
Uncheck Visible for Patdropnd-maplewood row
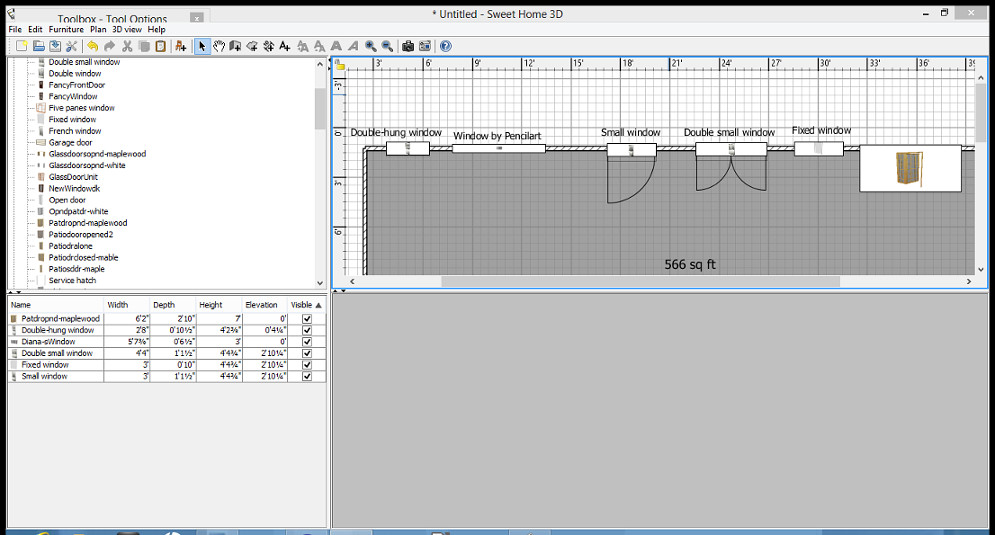[x=307, y=319]
